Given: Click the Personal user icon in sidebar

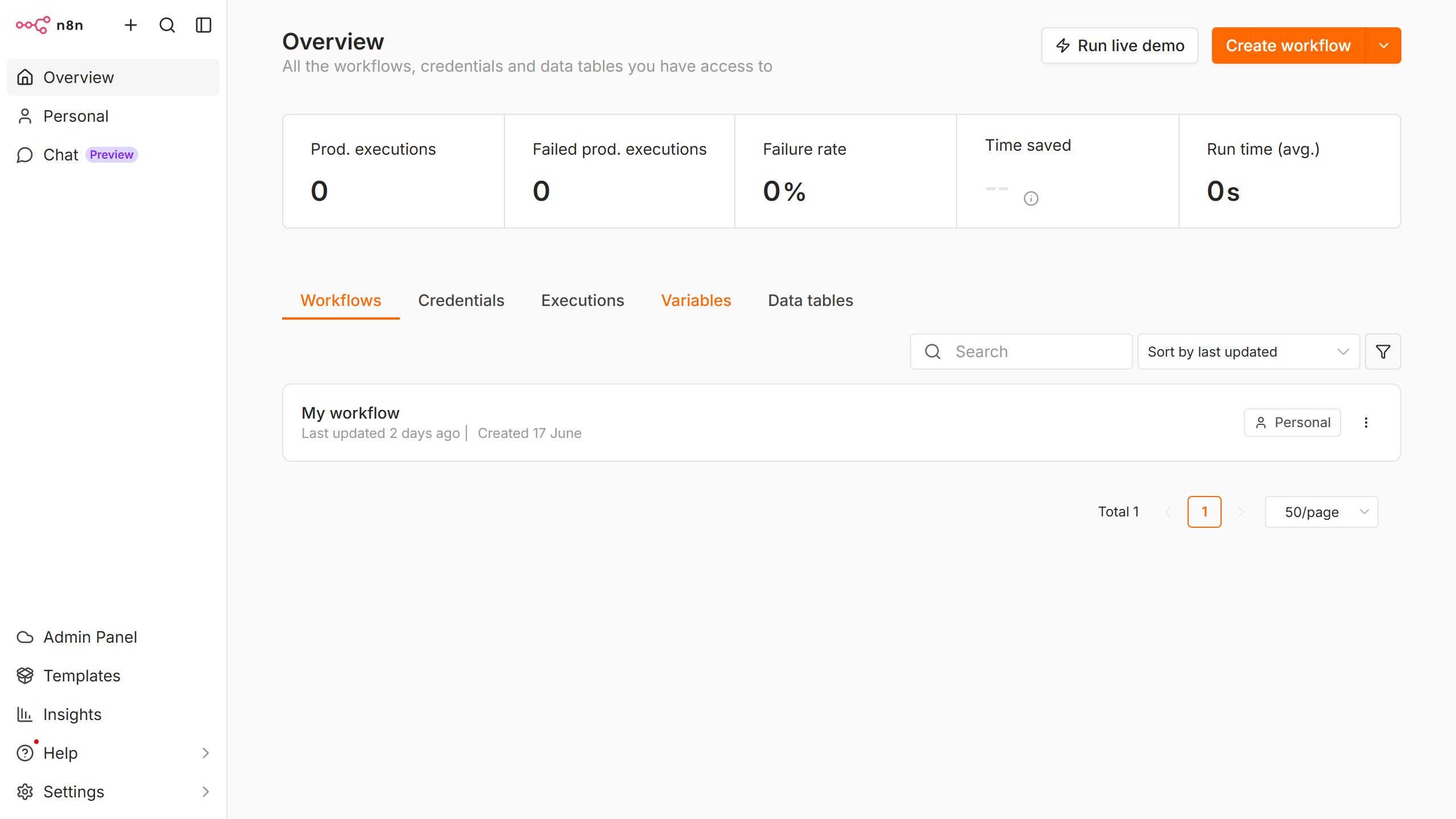Looking at the screenshot, I should click(25, 116).
